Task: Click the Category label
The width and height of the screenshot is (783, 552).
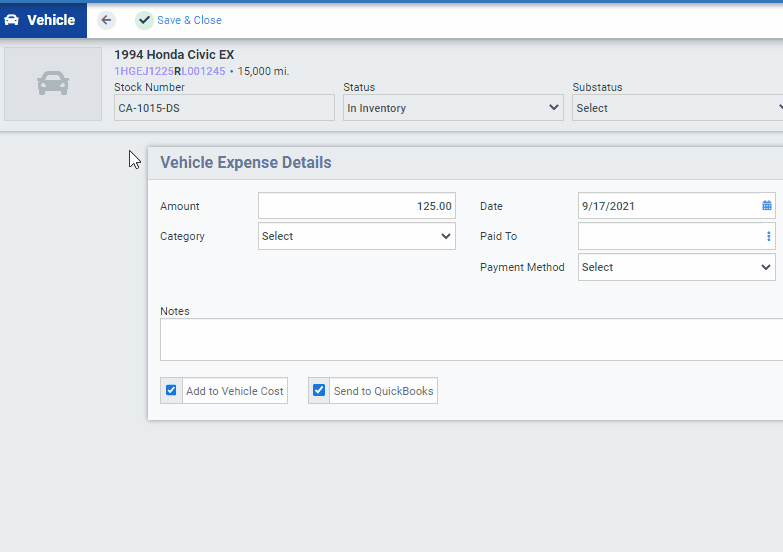Action: [x=182, y=236]
